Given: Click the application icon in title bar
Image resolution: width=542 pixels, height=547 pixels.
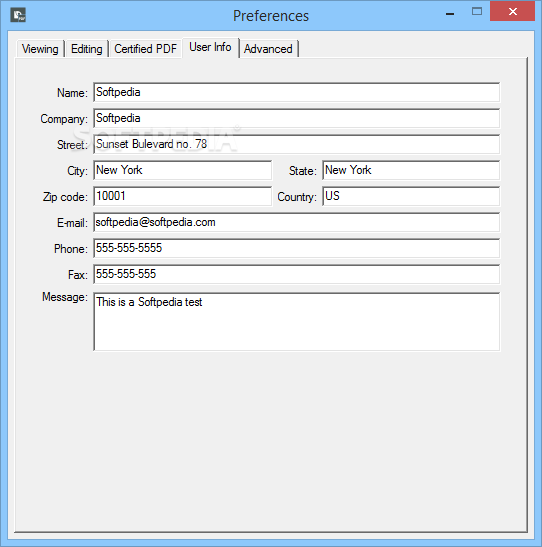Looking at the screenshot, I should tap(18, 15).
